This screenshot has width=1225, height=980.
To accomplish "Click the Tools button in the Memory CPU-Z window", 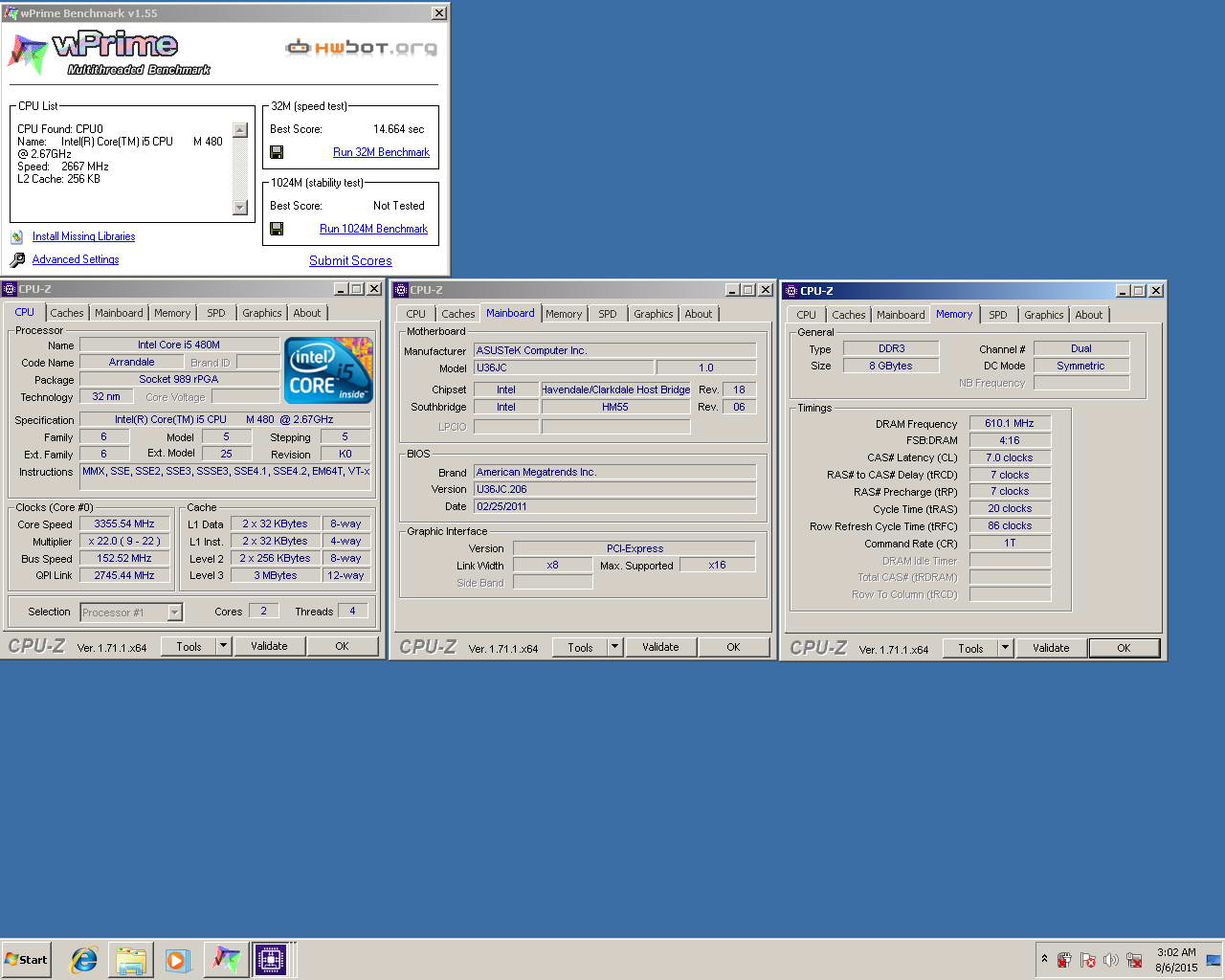I will (970, 648).
